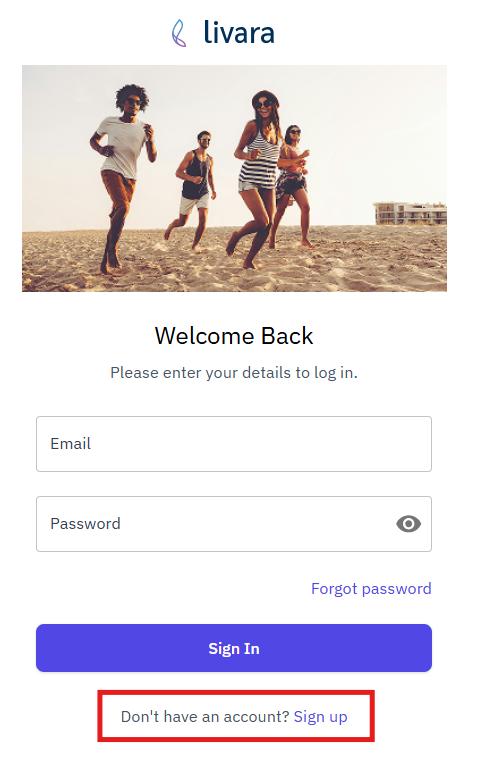Image resolution: width=501 pixels, height=765 pixels.
Task: Click the man in white t-shirt
Action: pos(122,171)
